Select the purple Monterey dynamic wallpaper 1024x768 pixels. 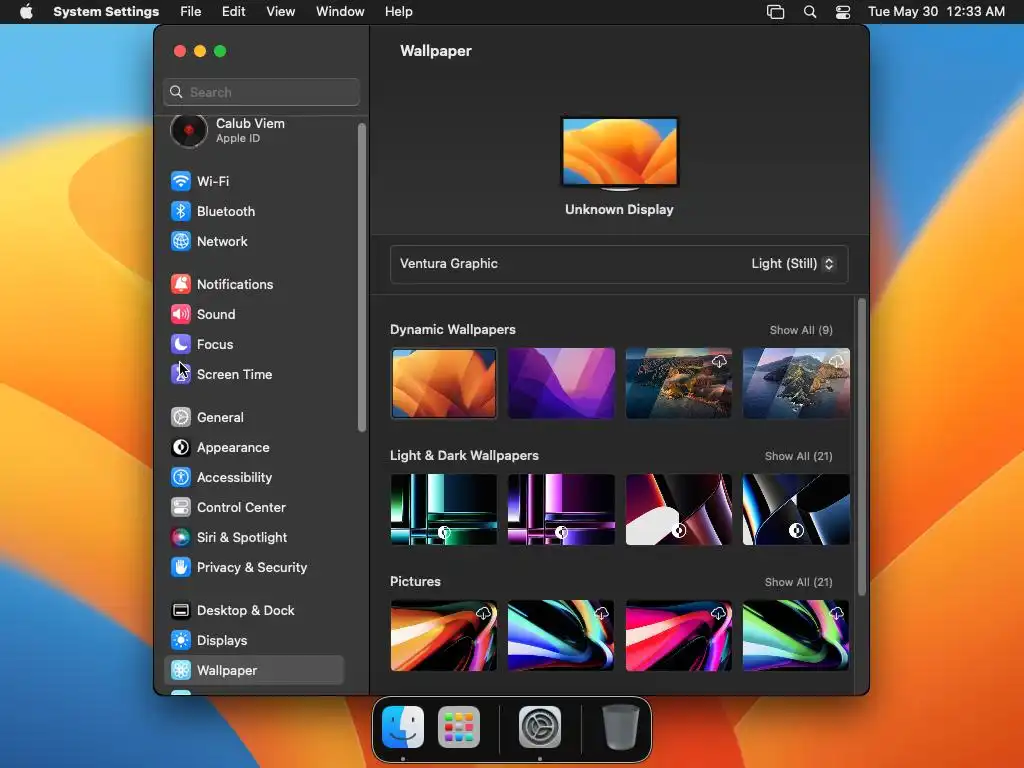562,383
